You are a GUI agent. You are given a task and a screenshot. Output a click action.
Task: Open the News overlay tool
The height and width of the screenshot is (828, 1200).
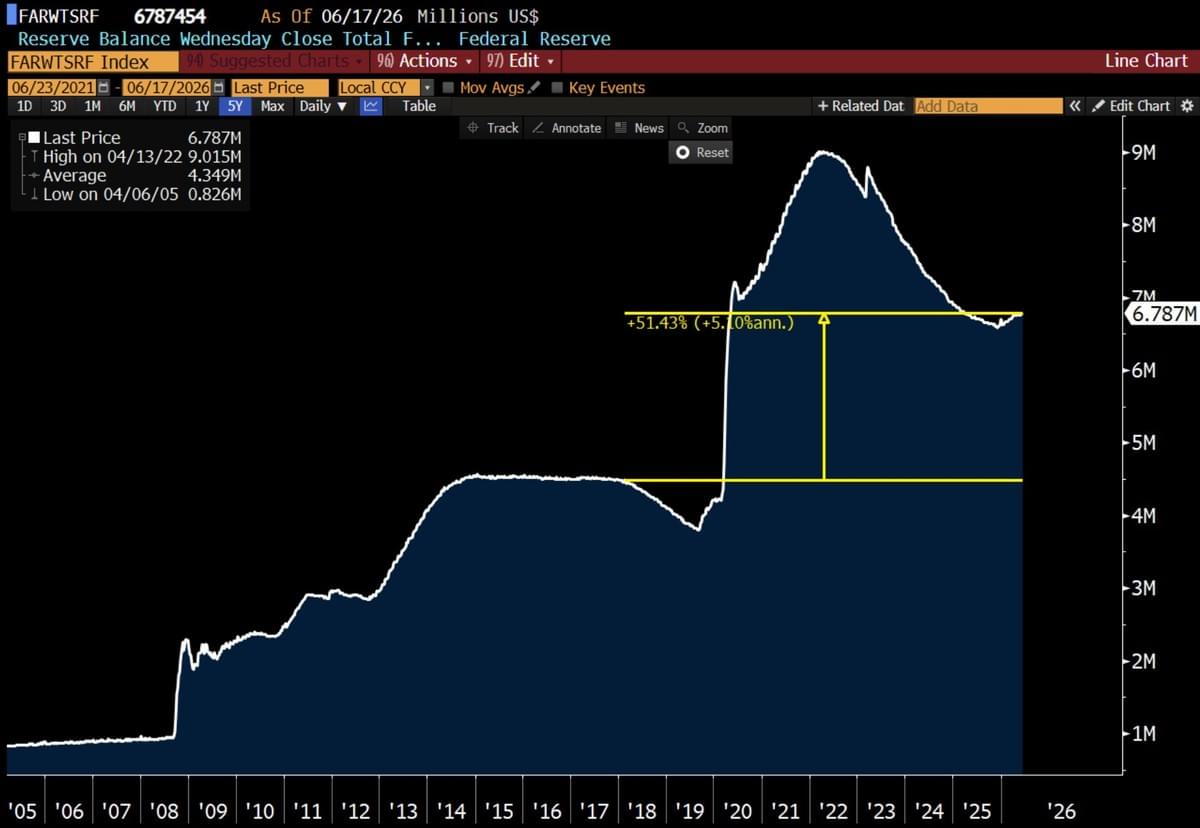pyautogui.click(x=639, y=128)
